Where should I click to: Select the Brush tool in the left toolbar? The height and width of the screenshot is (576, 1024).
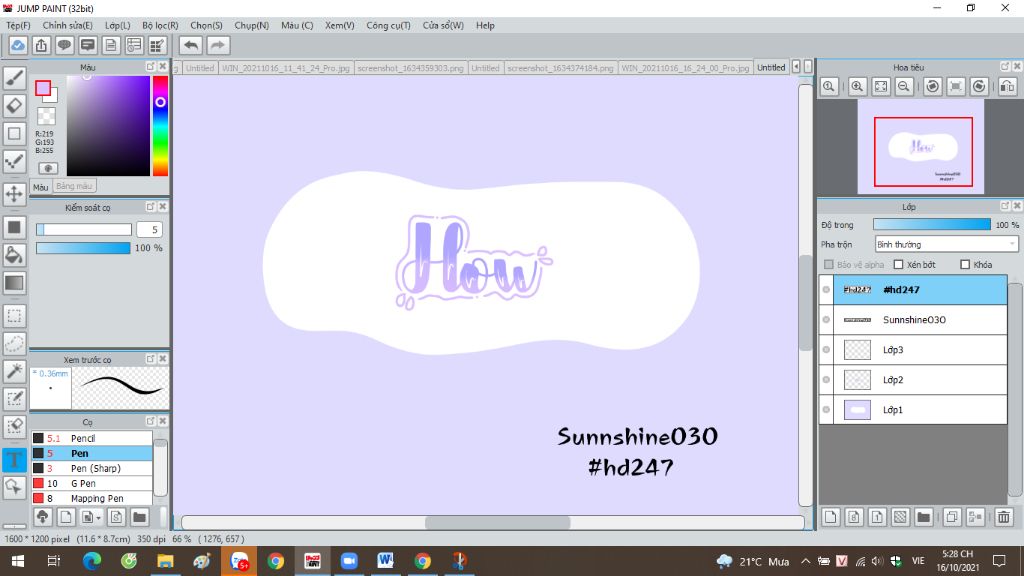point(14,78)
